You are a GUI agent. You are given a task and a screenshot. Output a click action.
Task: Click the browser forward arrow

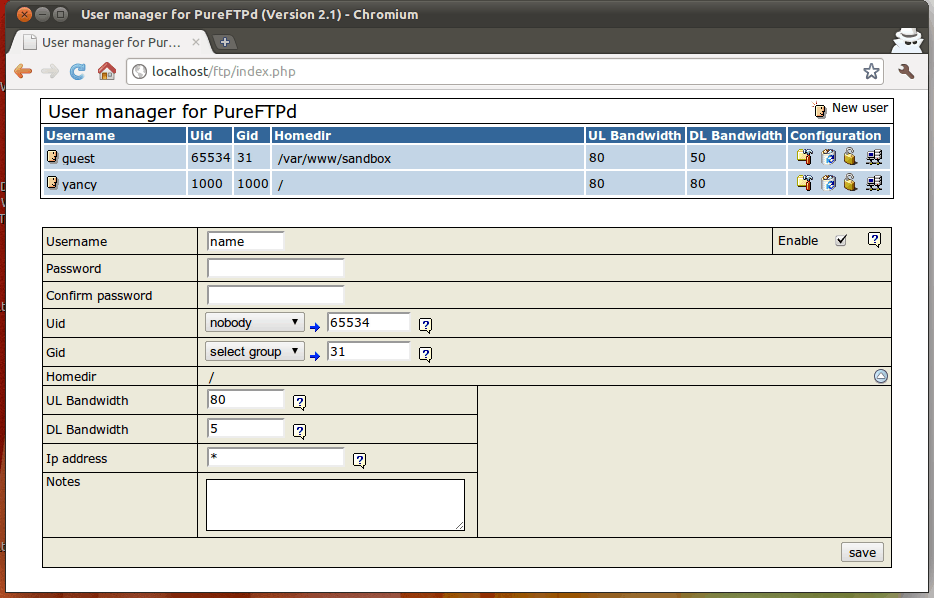coord(50,71)
